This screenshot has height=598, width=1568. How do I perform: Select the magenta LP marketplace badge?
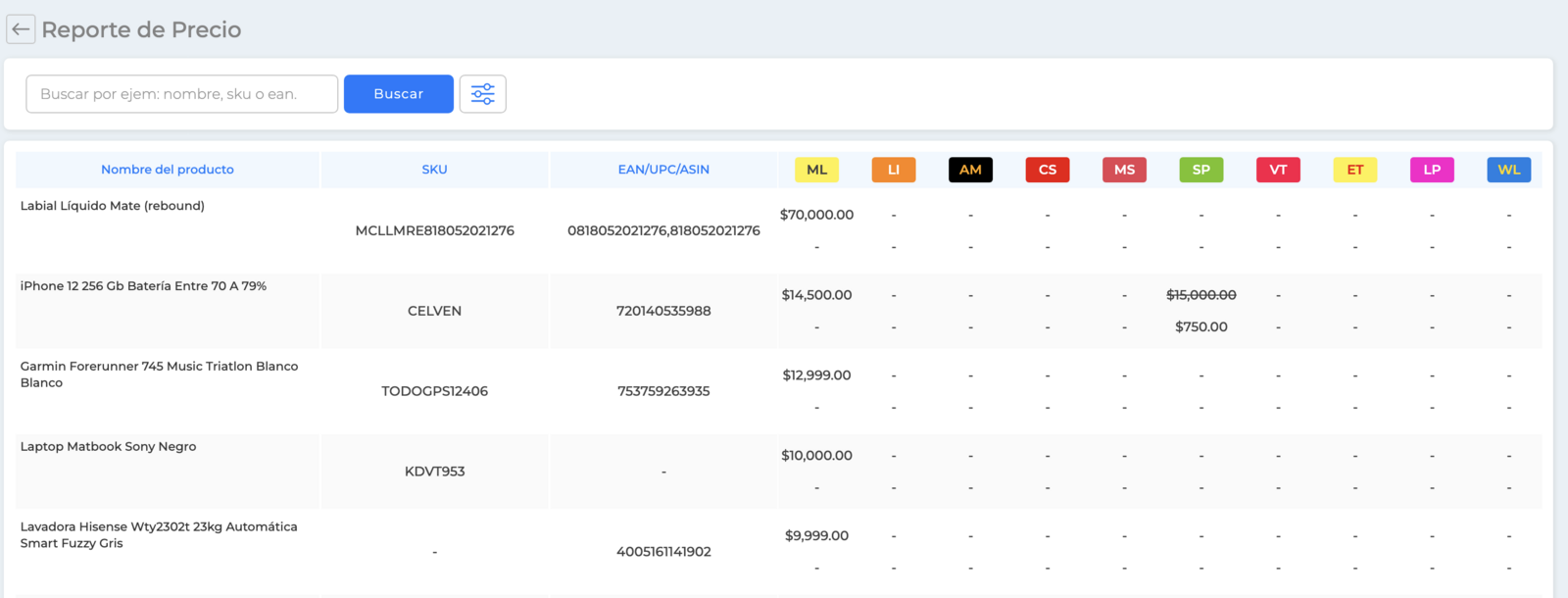[1433, 170]
